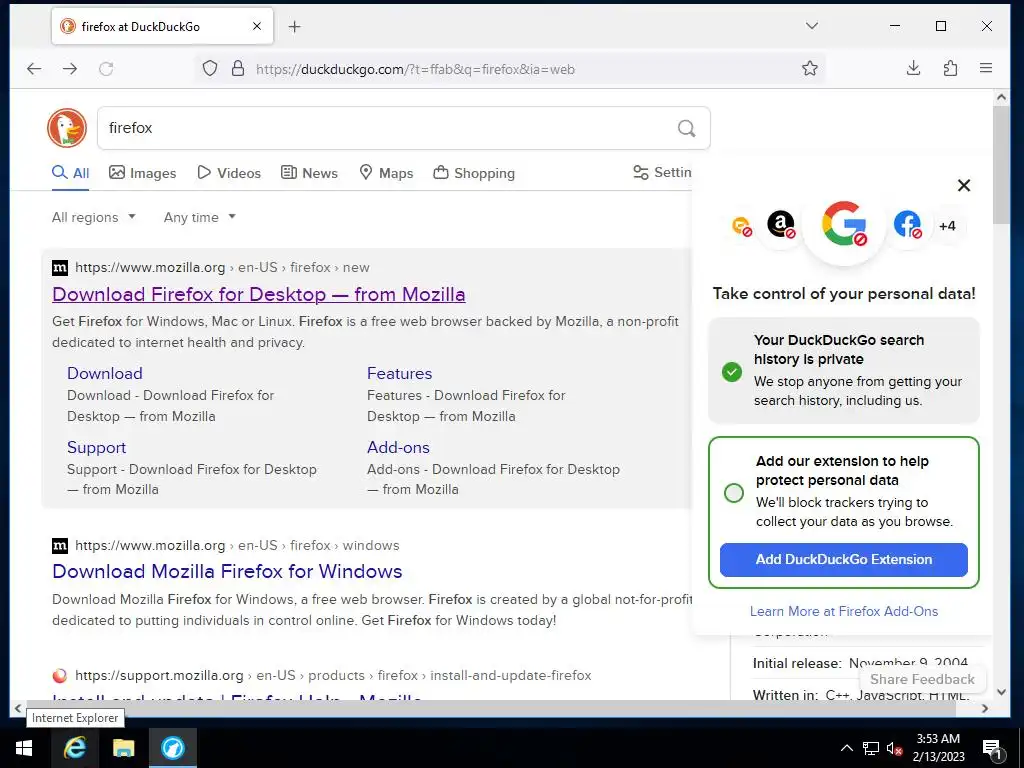Open the notification center icon
The width and height of the screenshot is (1024, 768).
point(992,748)
